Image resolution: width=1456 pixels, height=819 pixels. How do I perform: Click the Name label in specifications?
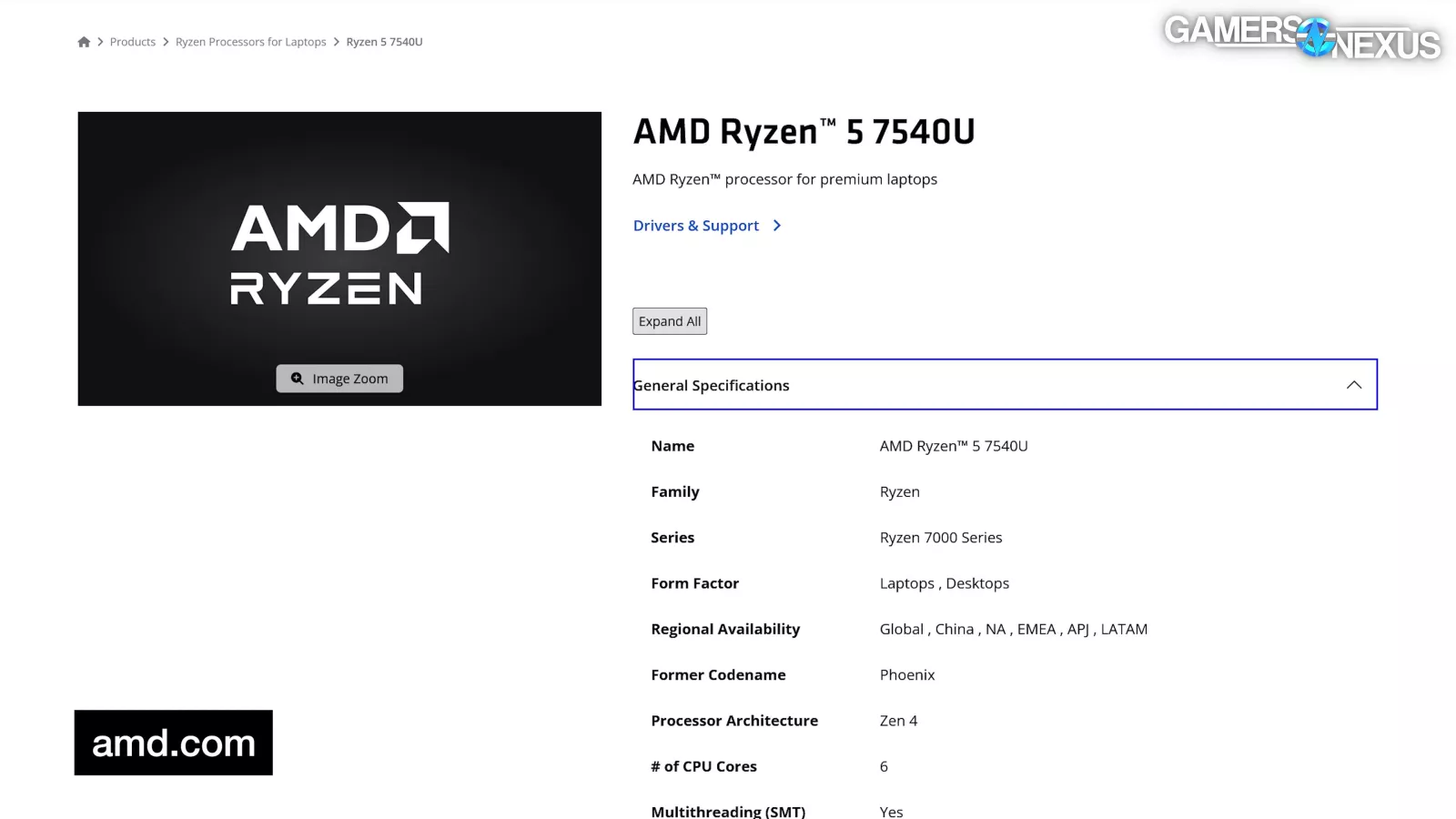(672, 446)
